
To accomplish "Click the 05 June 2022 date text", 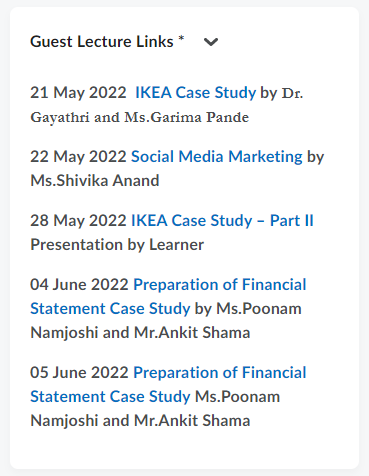I will point(79,372).
